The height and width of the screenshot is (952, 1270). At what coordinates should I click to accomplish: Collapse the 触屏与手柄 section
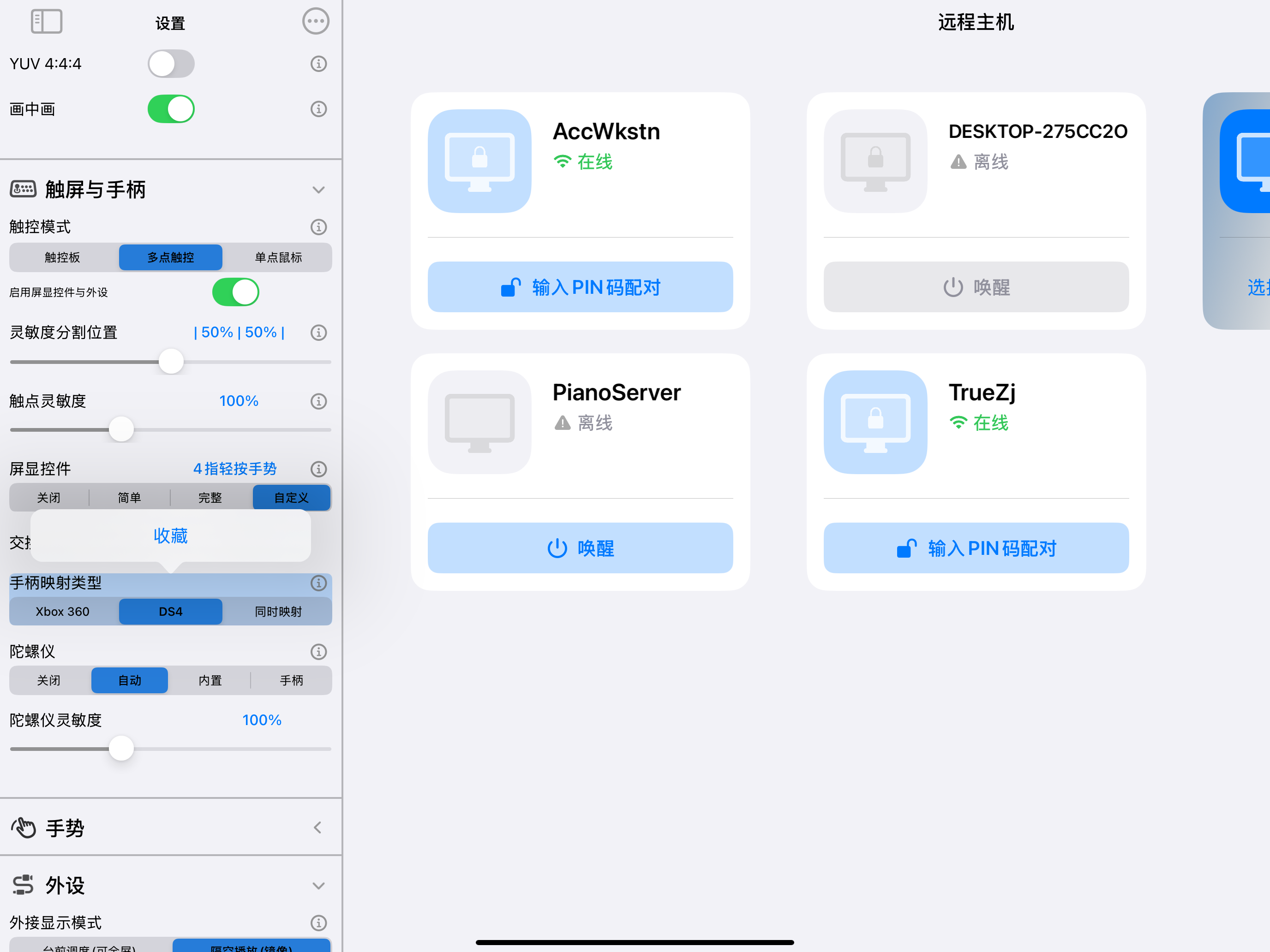(318, 190)
